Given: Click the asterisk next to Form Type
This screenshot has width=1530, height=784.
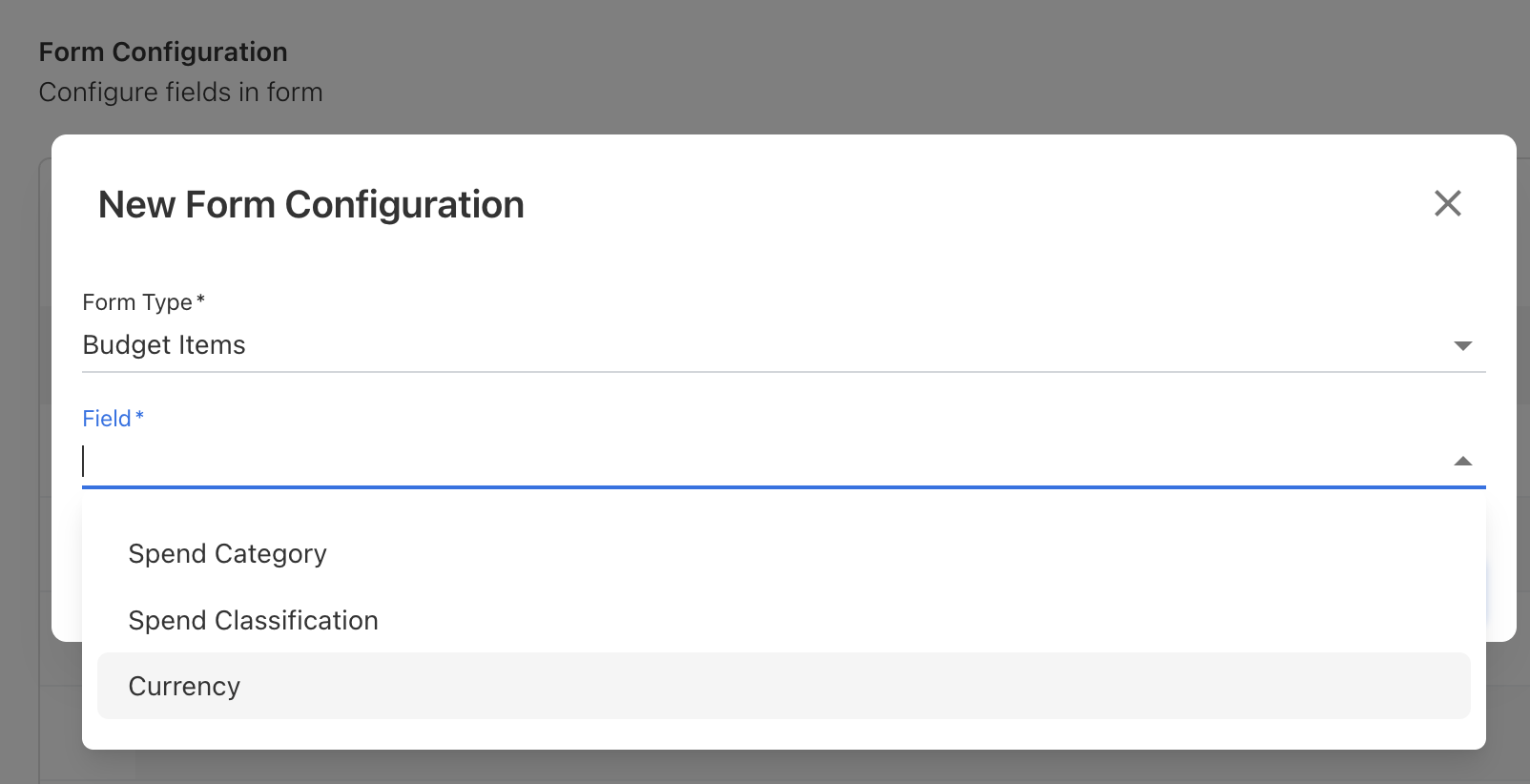Looking at the screenshot, I should click(200, 299).
